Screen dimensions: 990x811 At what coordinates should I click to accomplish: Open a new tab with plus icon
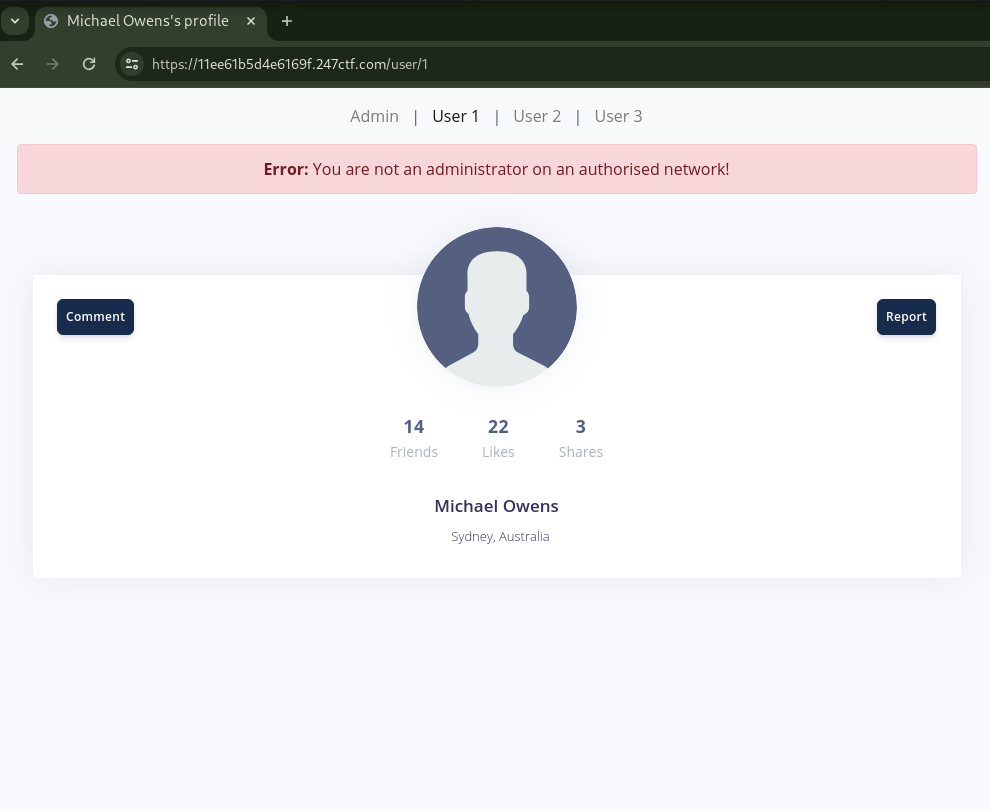click(287, 21)
